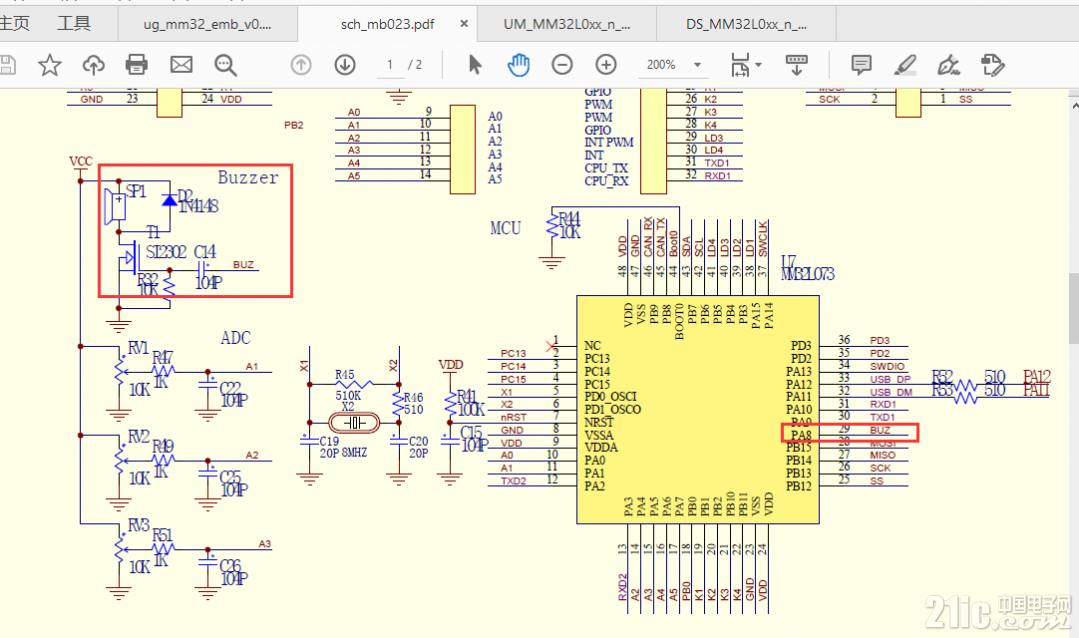
Task: Select the sch_mb023.pdf tab
Action: click(x=387, y=24)
